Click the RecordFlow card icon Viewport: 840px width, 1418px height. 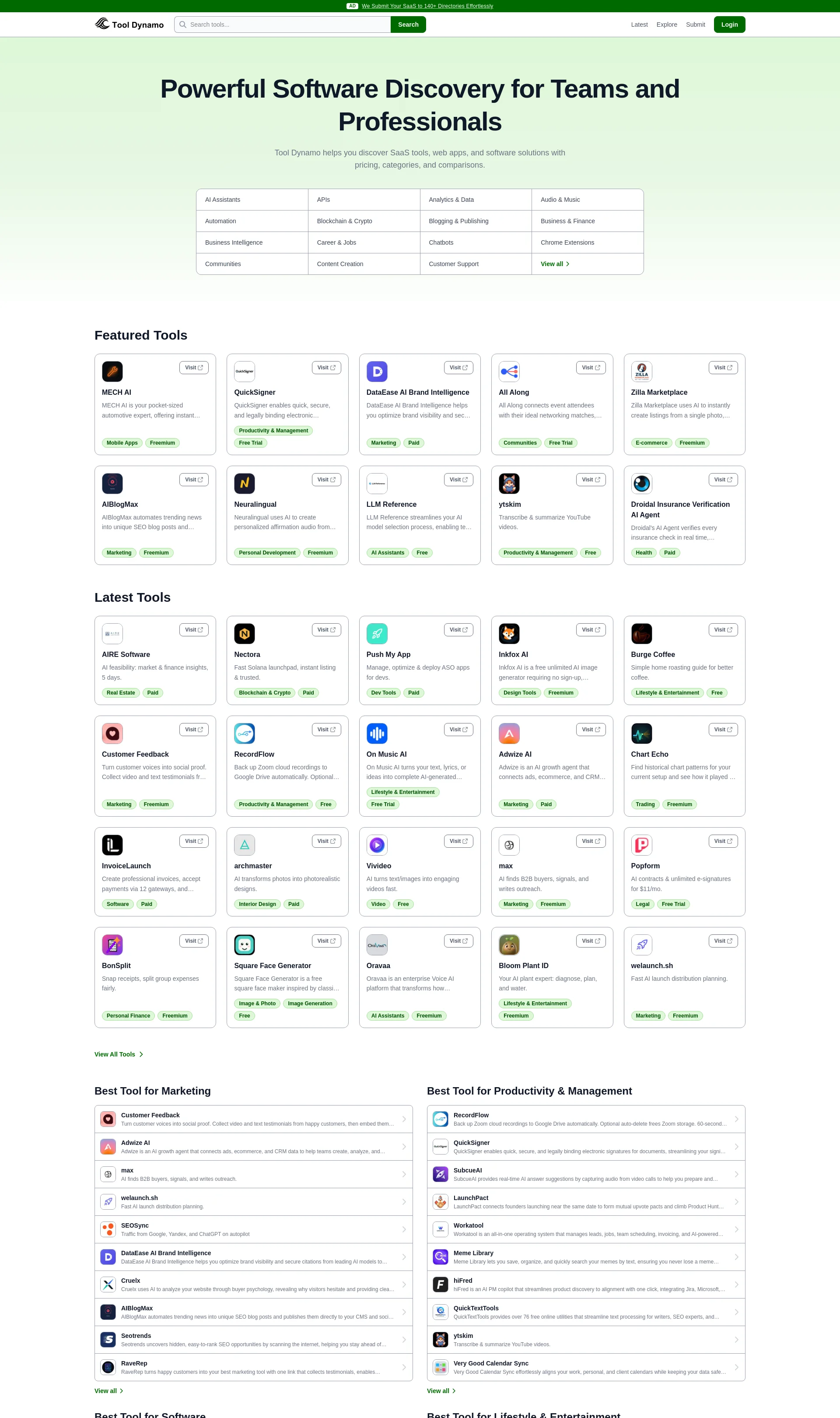[x=245, y=734]
